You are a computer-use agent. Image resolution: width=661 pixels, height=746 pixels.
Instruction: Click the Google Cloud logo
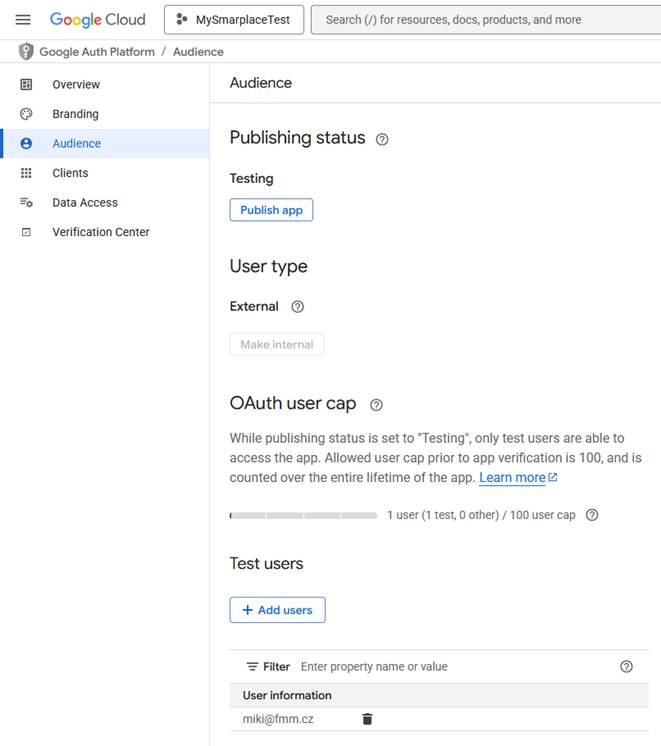pyautogui.click(x=97, y=20)
